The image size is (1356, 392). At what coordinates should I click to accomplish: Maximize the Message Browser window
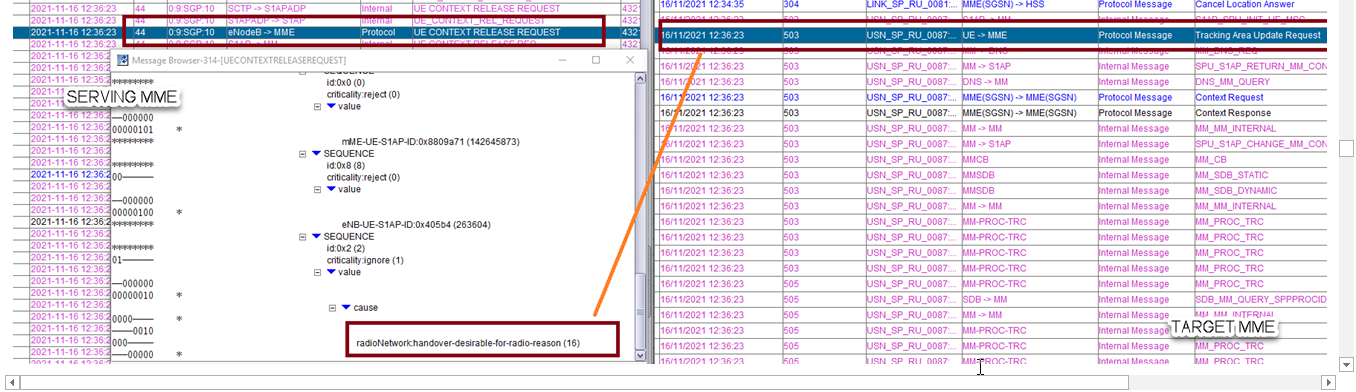point(595,60)
